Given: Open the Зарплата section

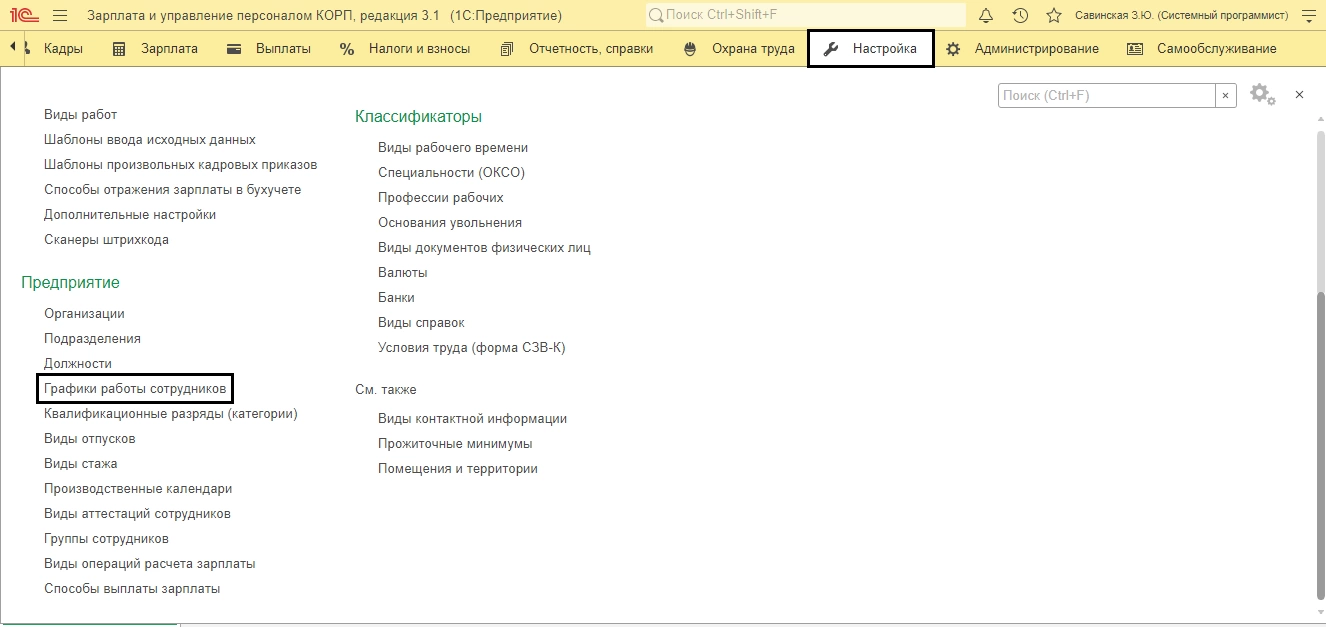Looking at the screenshot, I should point(169,48).
